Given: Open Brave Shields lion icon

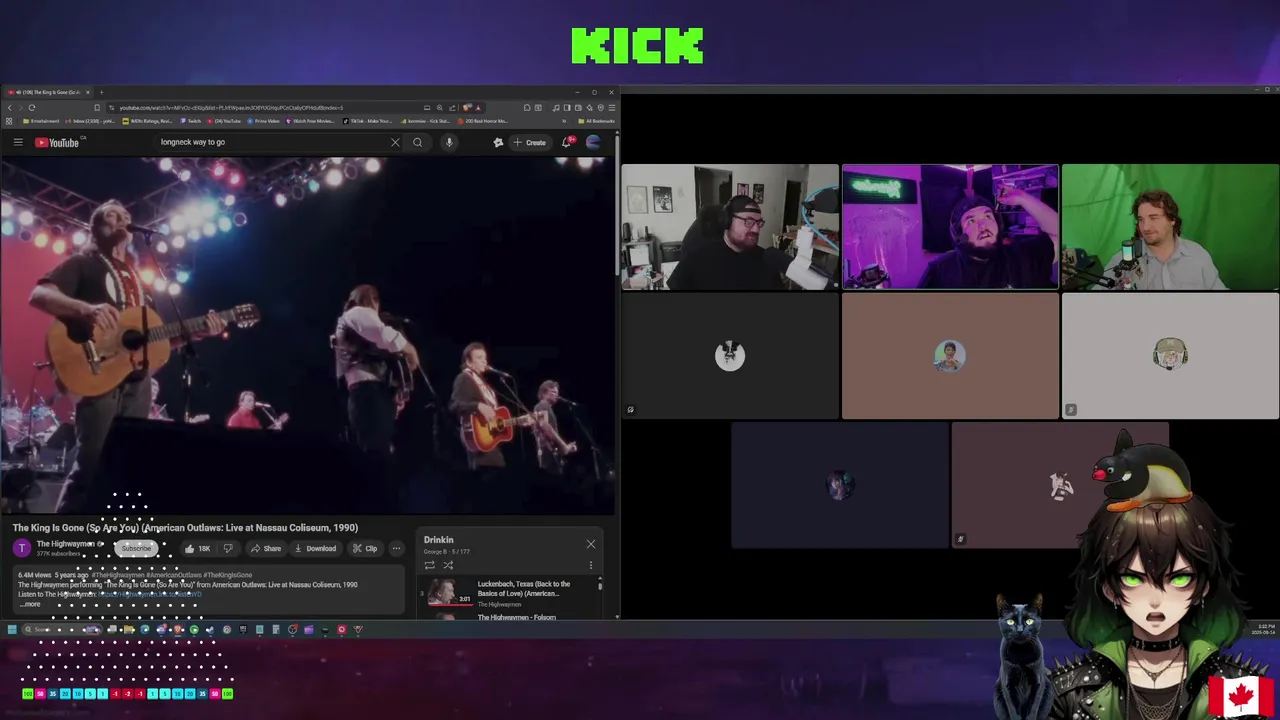Looking at the screenshot, I should tap(467, 107).
